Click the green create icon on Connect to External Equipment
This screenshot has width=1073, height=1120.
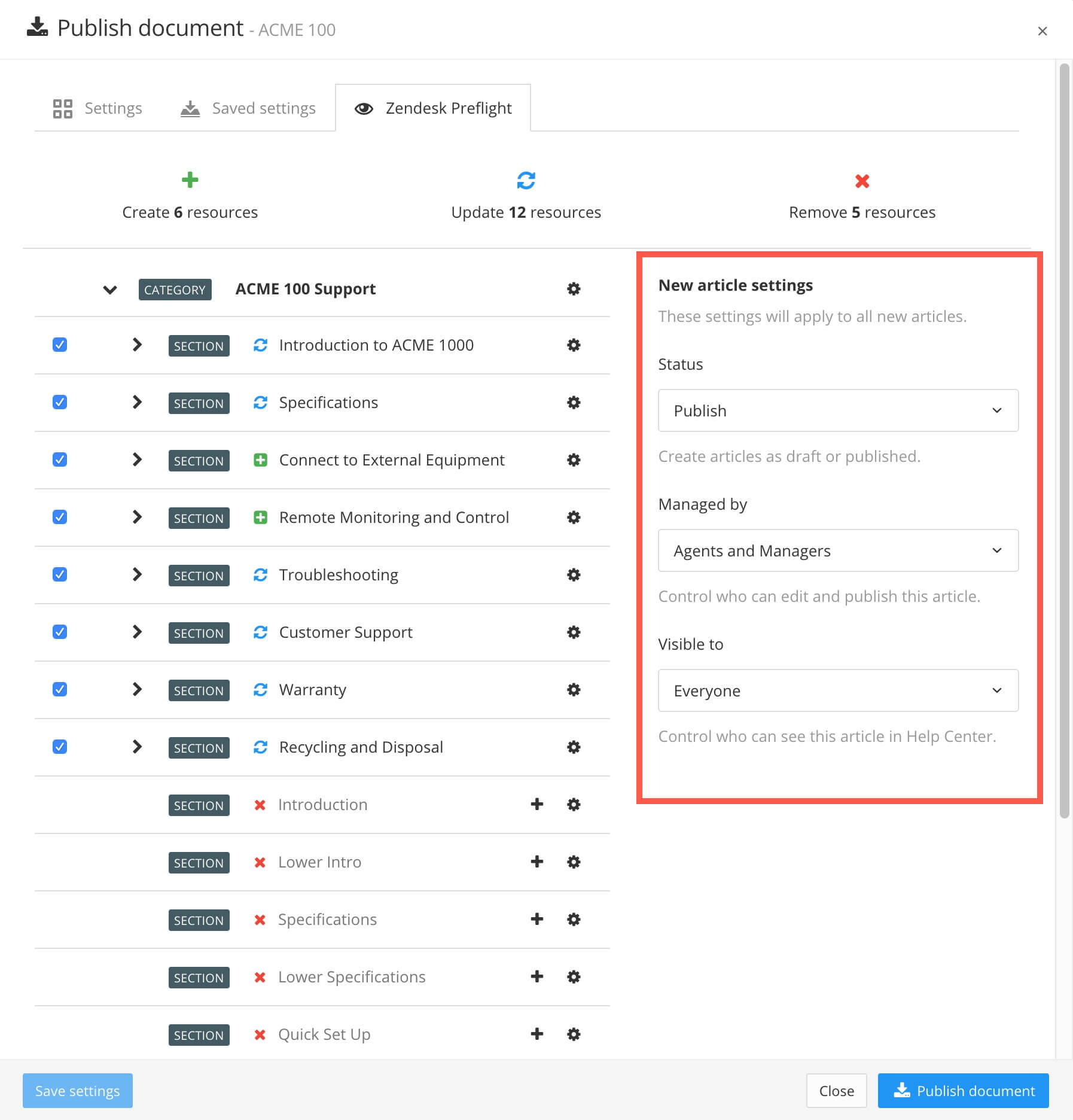coord(260,459)
